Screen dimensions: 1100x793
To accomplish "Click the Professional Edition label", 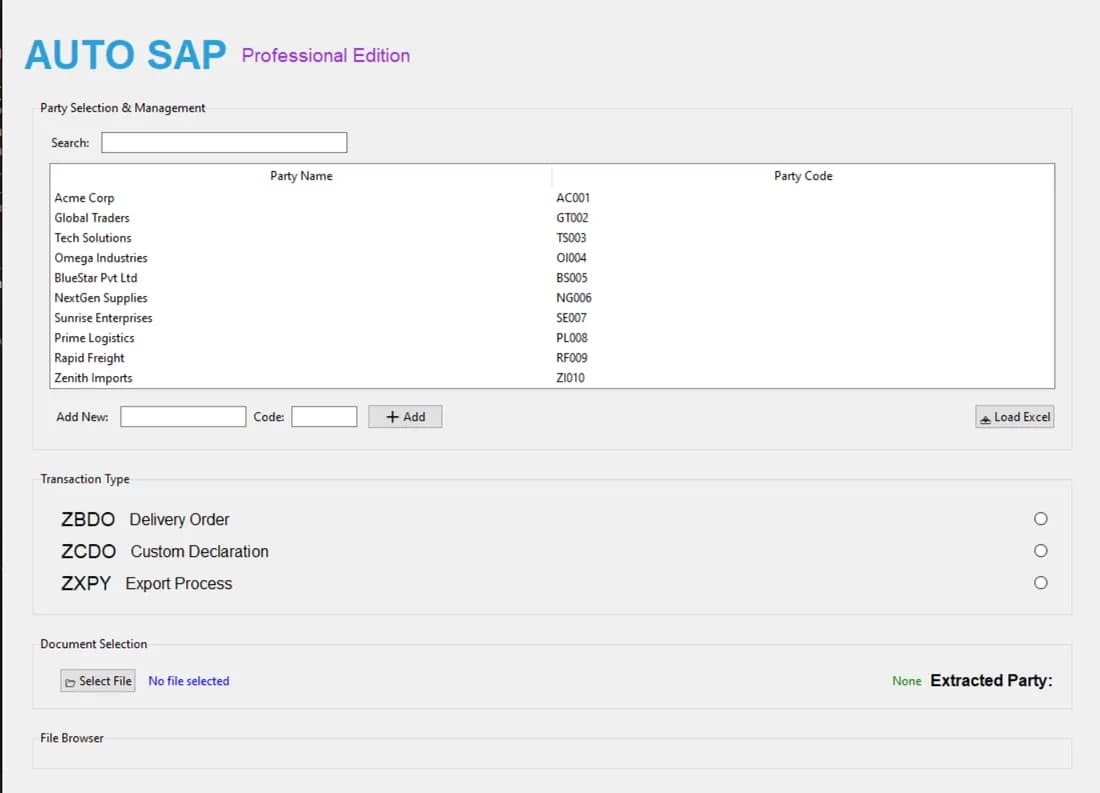I will click(x=326, y=55).
